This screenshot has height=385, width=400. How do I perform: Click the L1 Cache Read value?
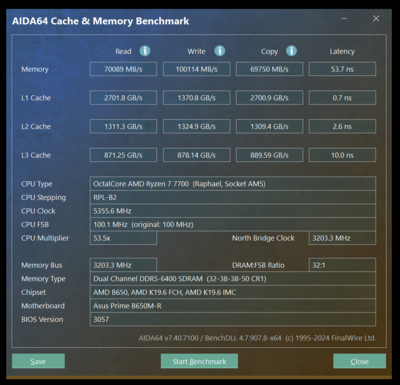click(123, 98)
